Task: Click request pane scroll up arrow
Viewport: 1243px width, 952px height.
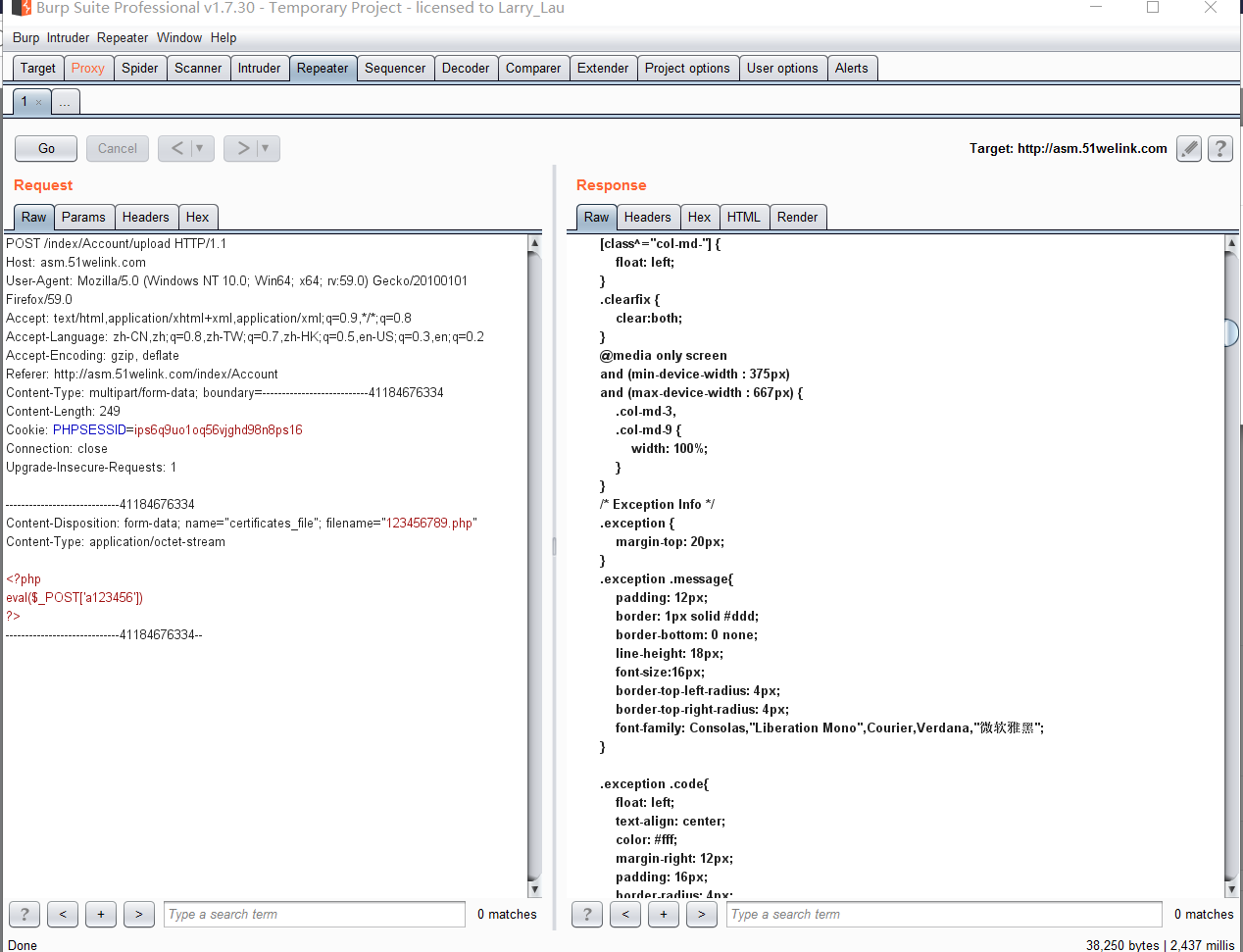Action: (x=534, y=242)
